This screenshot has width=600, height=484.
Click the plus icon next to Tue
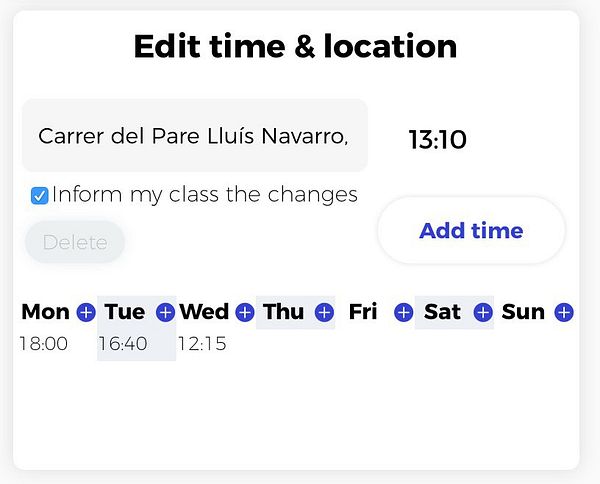click(165, 313)
